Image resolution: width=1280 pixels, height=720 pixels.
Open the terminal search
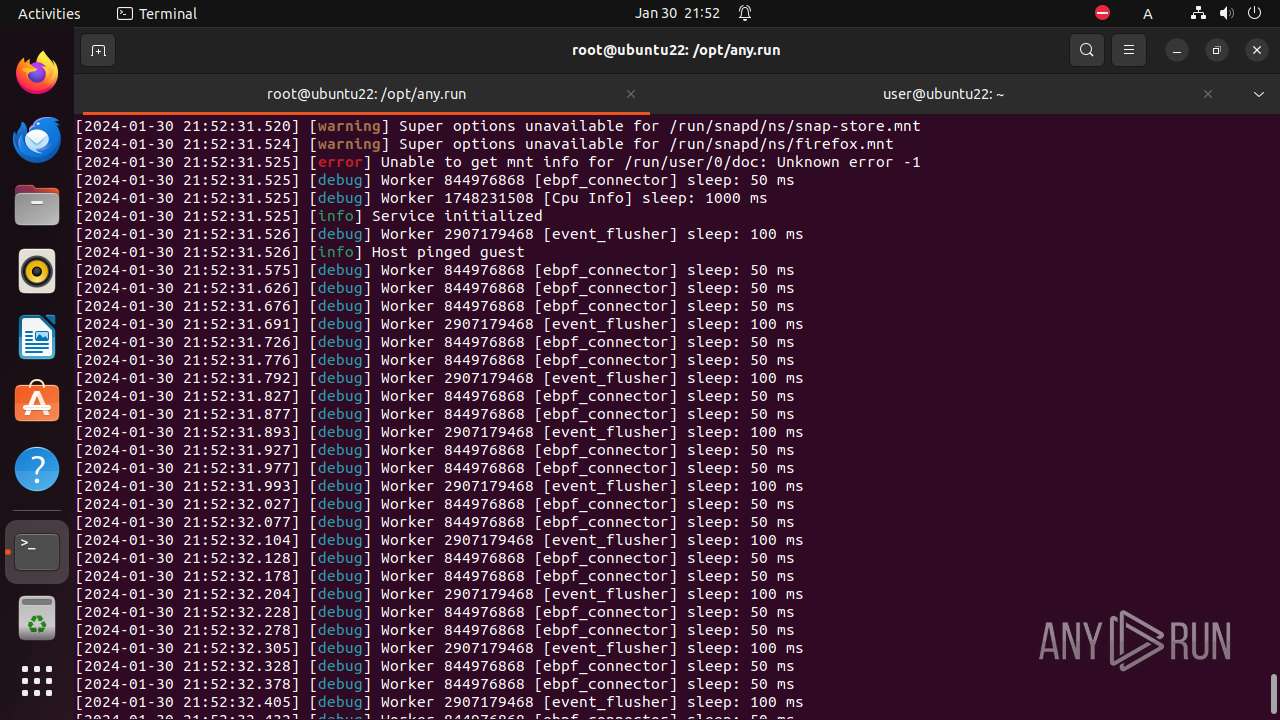[x=1087, y=50]
